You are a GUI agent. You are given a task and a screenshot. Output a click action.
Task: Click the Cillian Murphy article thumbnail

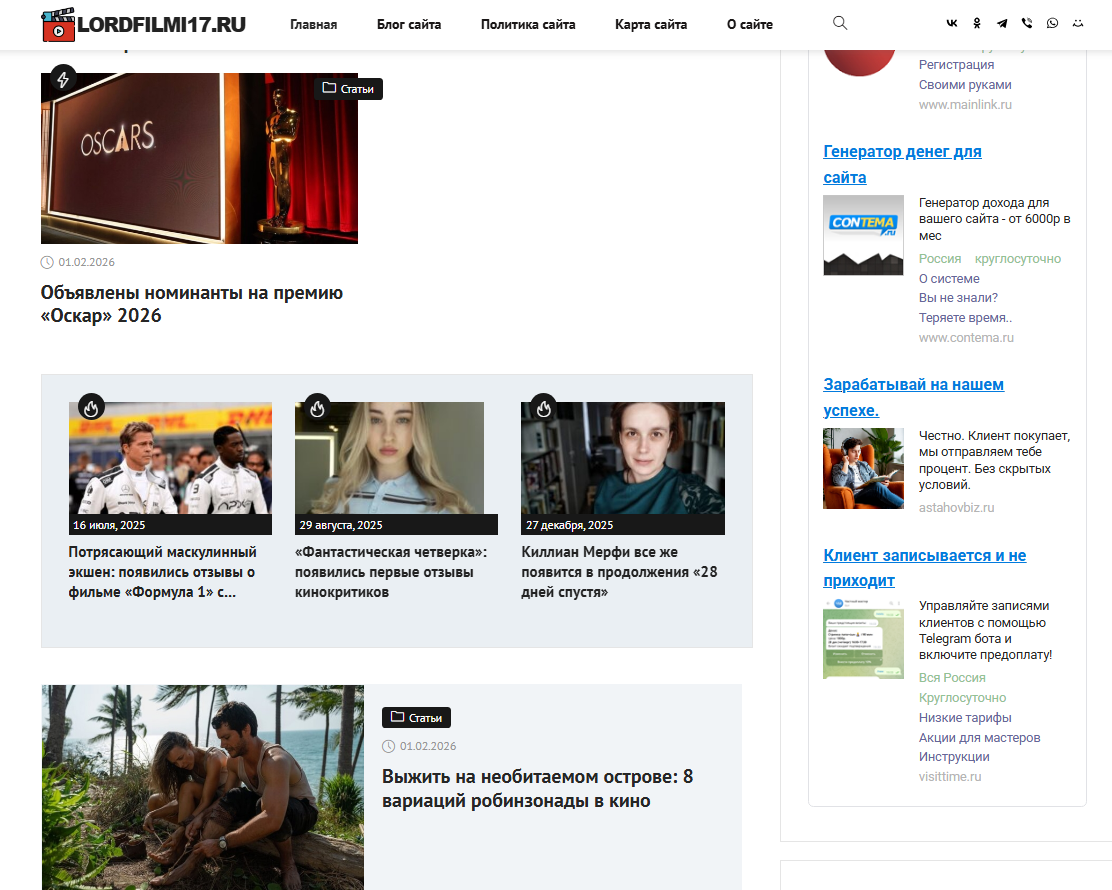pyautogui.click(x=623, y=458)
